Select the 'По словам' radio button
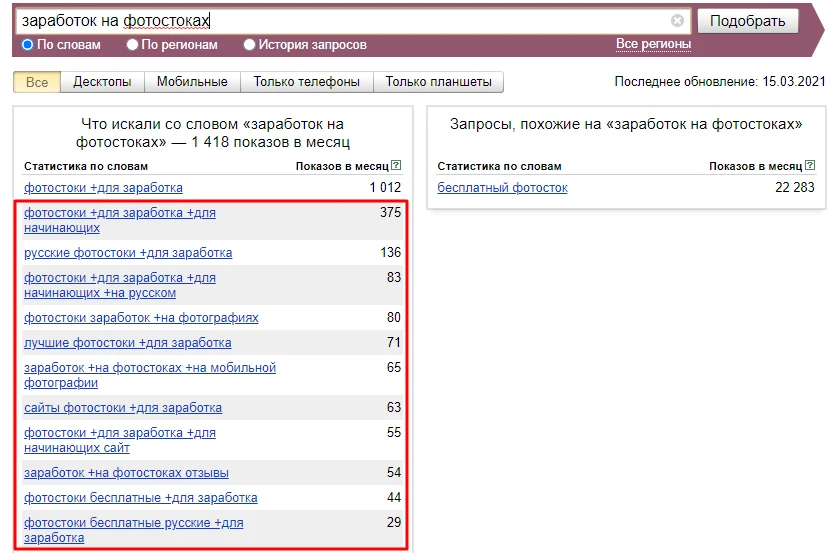This screenshot has width=837, height=553. [x=27, y=45]
